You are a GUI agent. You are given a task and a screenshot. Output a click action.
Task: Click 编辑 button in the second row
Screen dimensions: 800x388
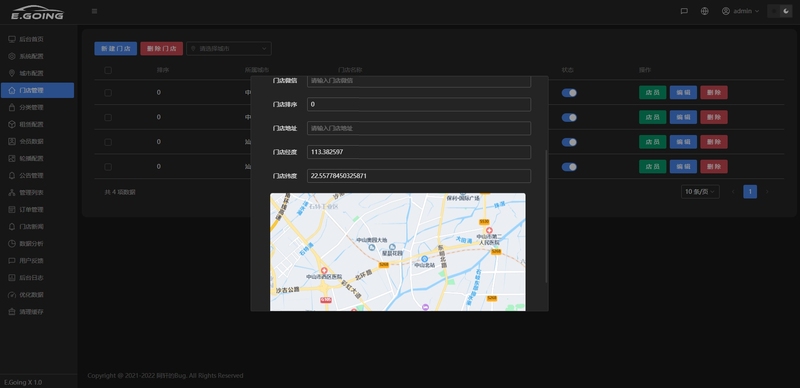[x=683, y=117]
